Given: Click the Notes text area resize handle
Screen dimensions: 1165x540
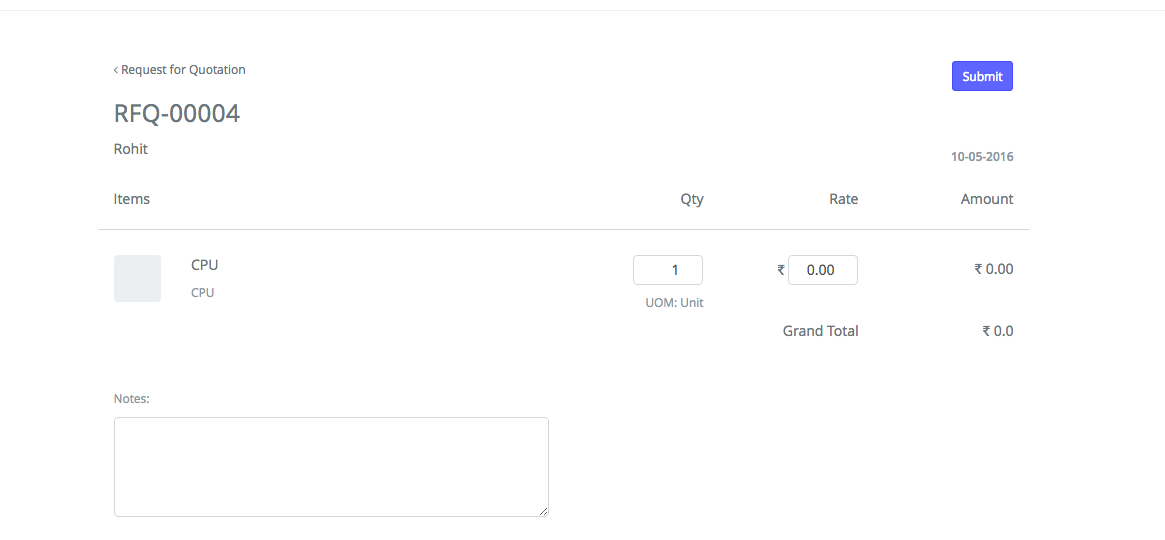Looking at the screenshot, I should (x=543, y=511).
